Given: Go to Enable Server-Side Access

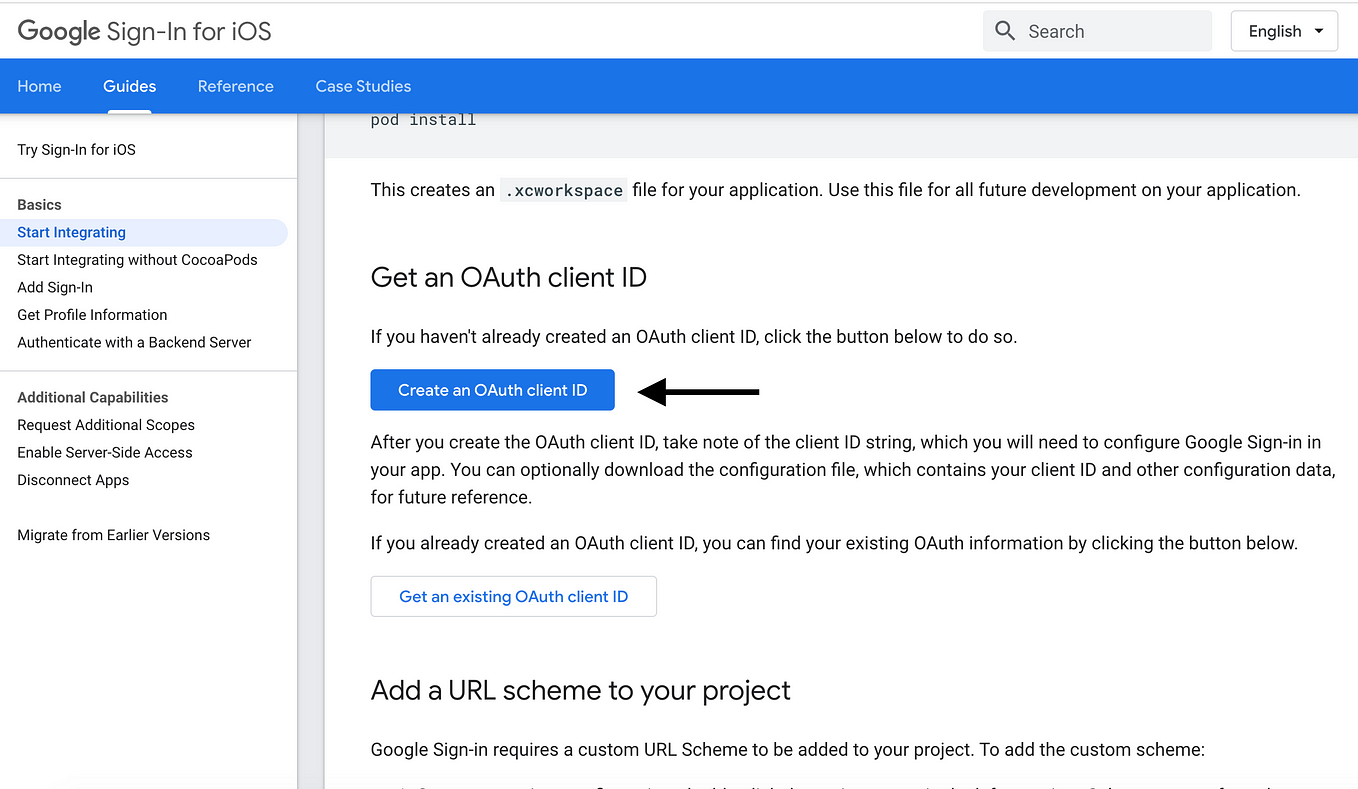Looking at the screenshot, I should pyautogui.click(x=104, y=452).
